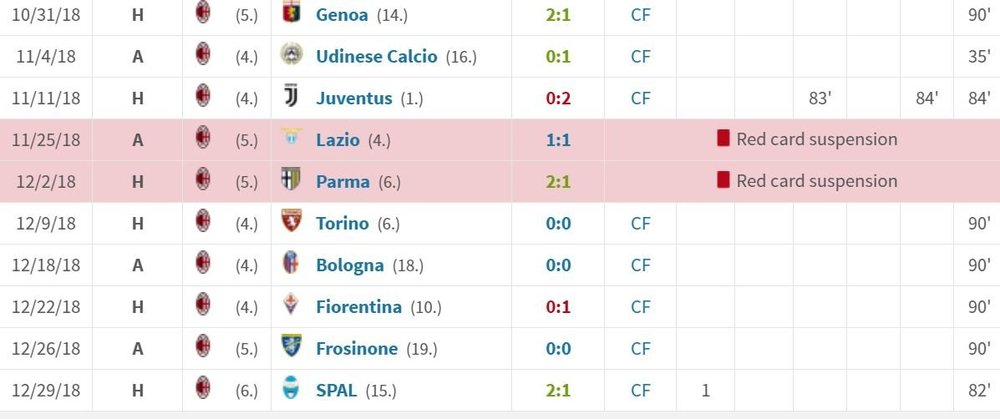The image size is (1000, 419).
Task: Click the Bologna crest icon
Action: point(291,263)
